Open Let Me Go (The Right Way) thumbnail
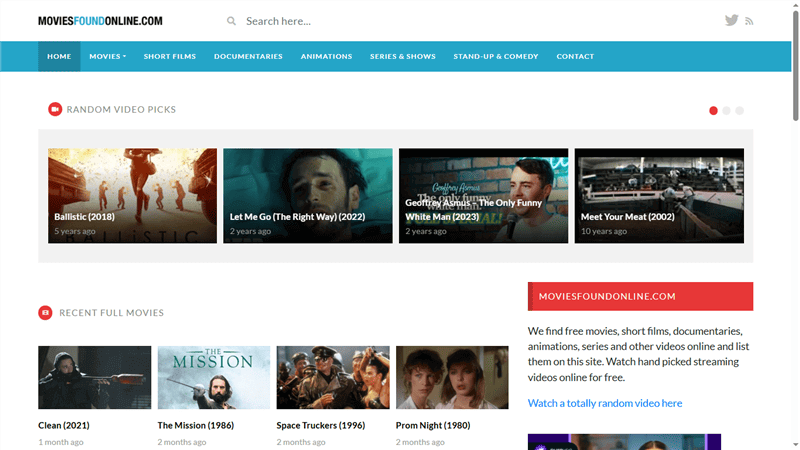 (308, 195)
